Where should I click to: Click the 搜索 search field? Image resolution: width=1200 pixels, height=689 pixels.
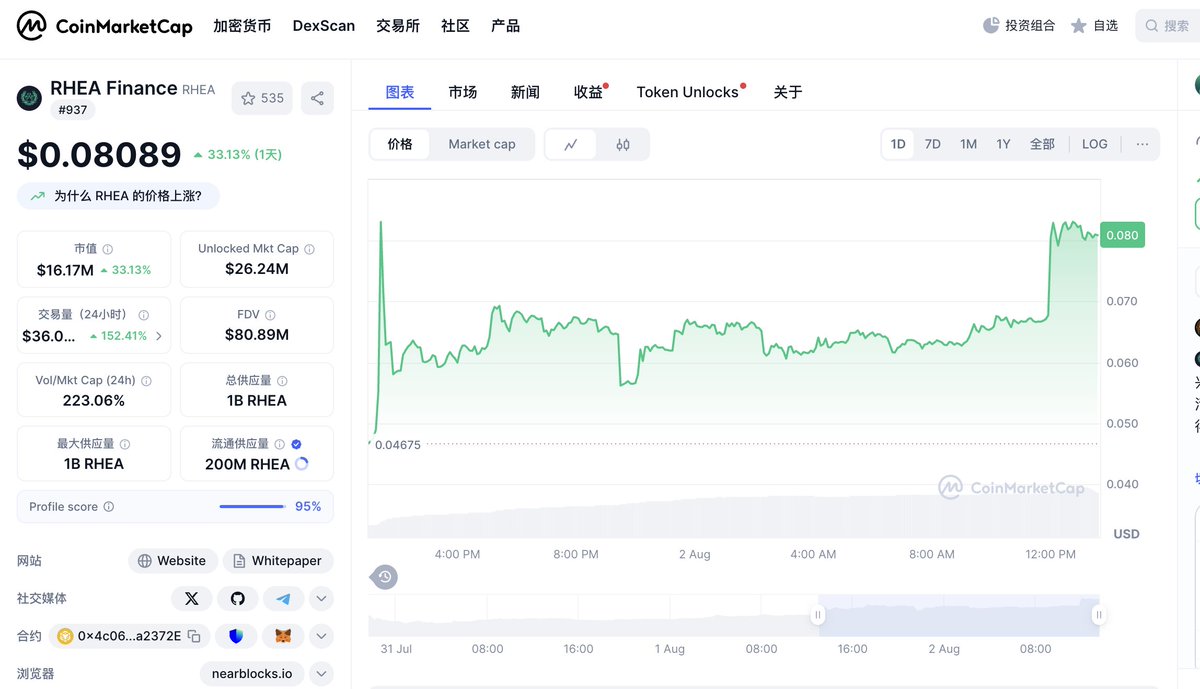1168,25
